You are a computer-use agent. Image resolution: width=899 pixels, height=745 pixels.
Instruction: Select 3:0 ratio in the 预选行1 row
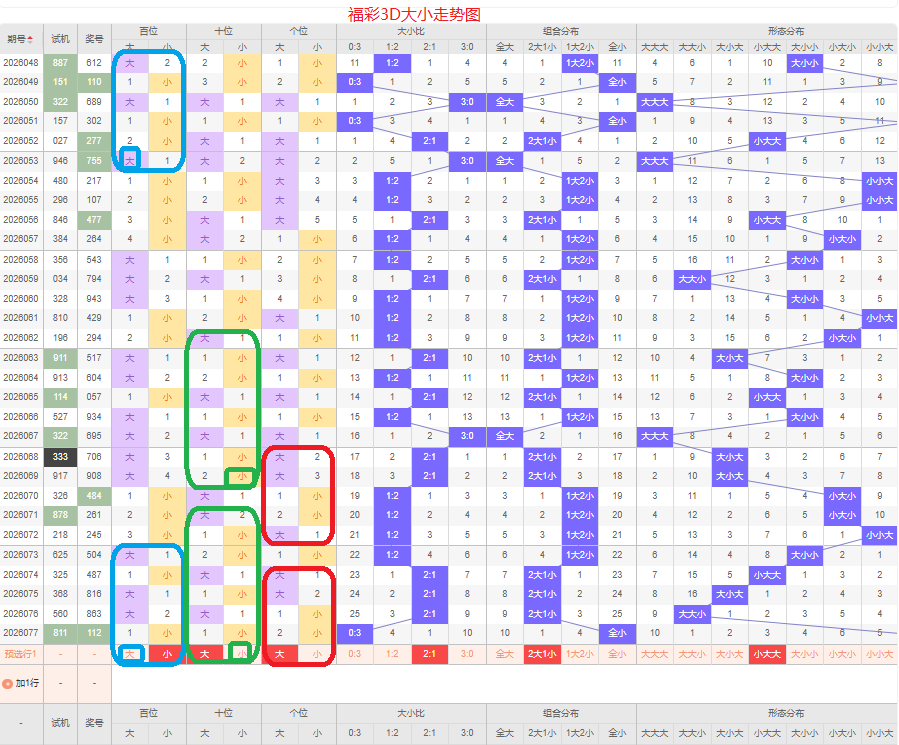click(467, 654)
